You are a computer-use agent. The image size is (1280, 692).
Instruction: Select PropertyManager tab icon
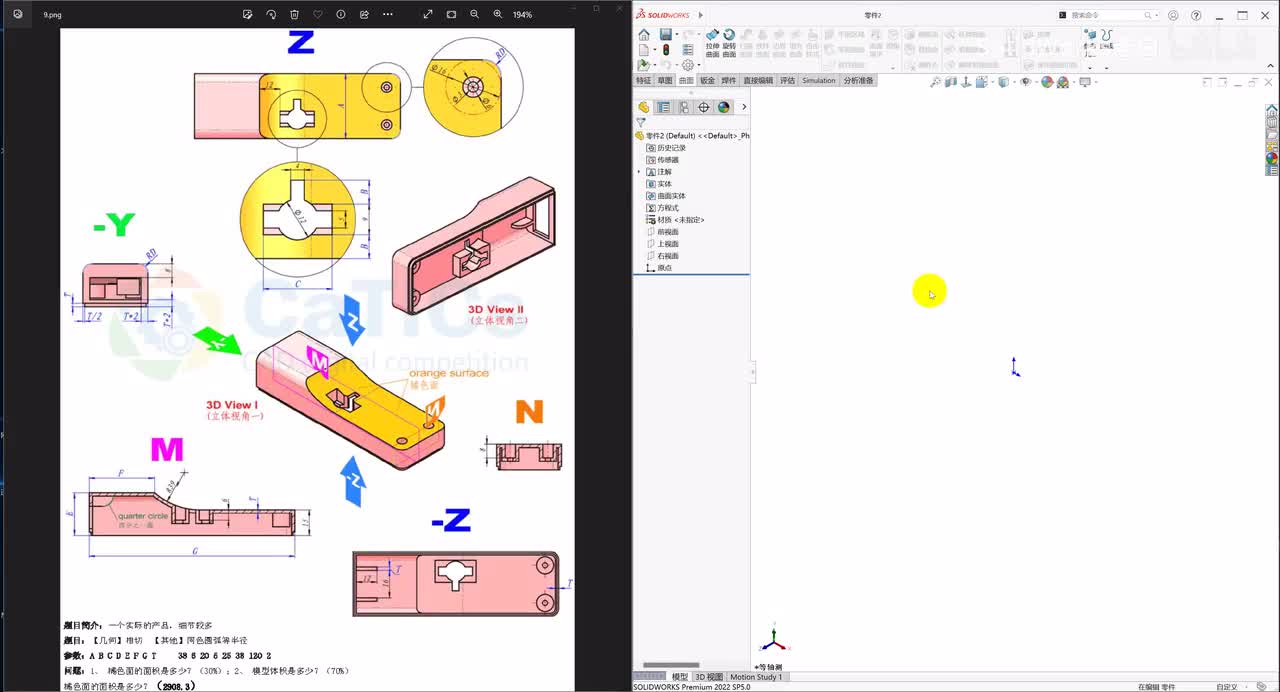tap(664, 107)
